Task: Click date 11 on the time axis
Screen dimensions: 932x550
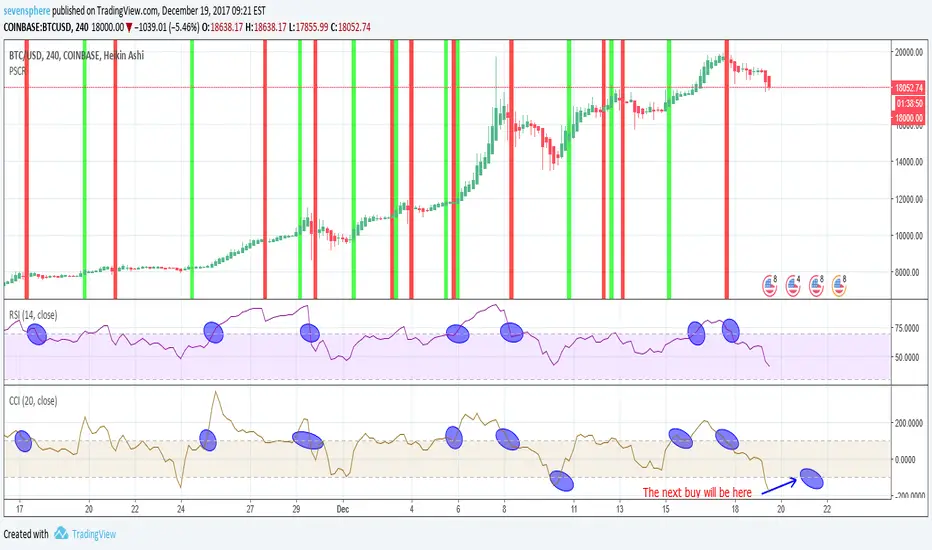Action: click(574, 509)
